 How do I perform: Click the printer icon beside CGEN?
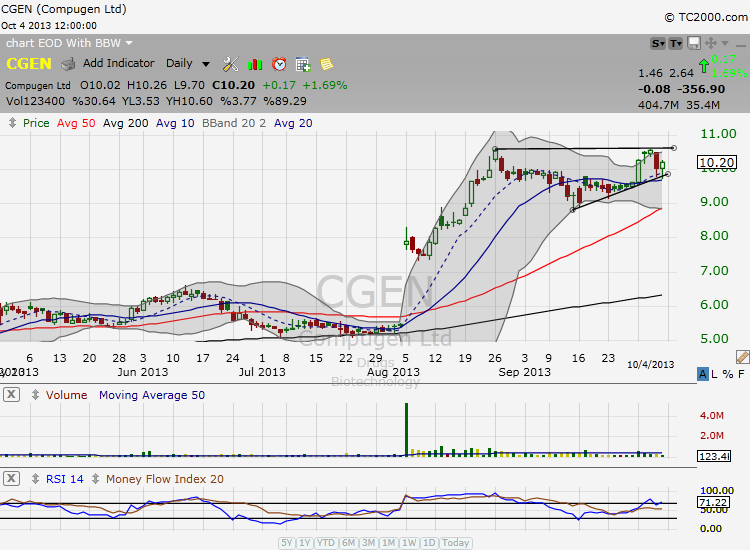coord(68,64)
